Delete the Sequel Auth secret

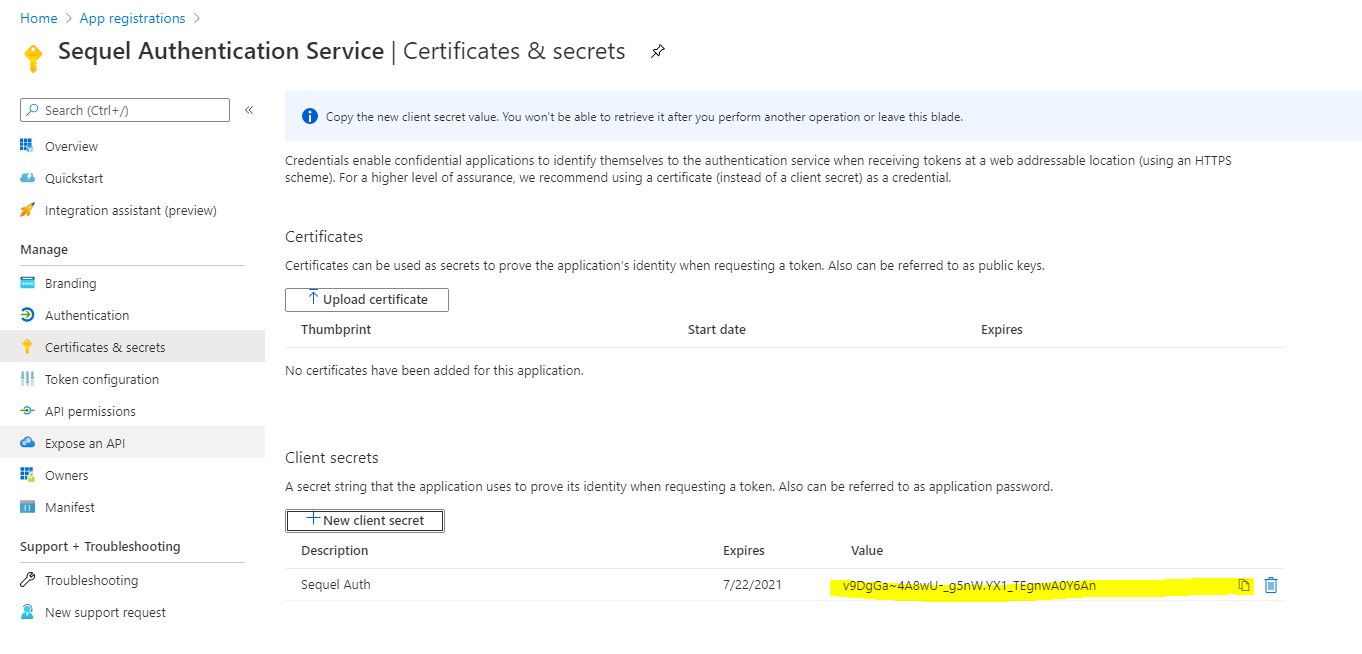coord(1270,585)
